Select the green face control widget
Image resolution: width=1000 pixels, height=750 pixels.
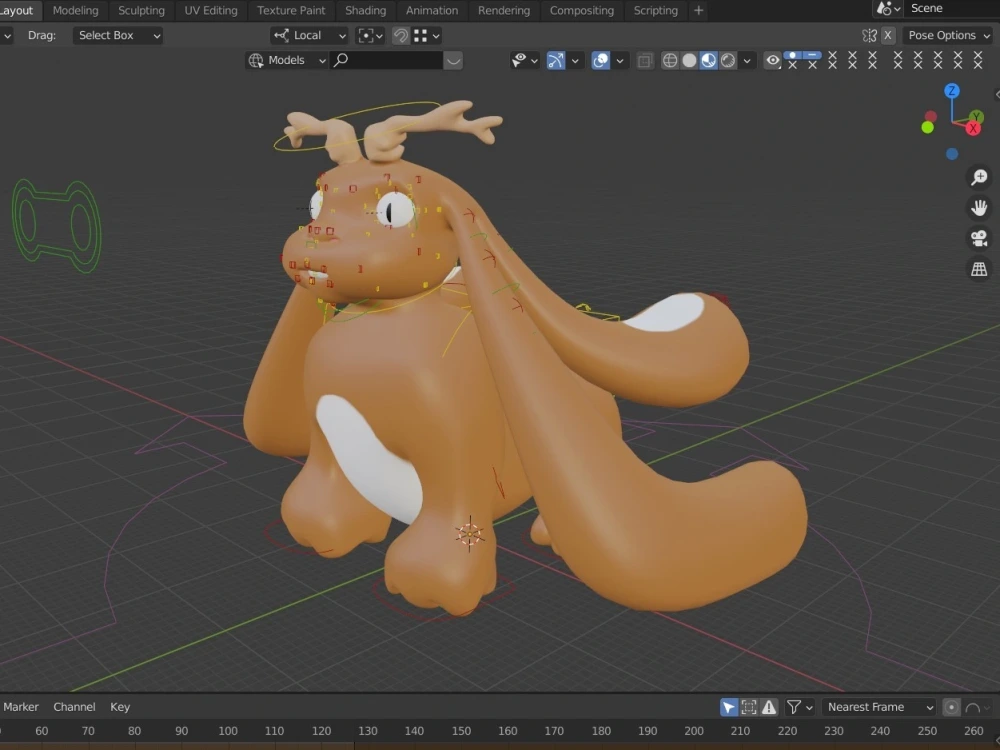[56, 226]
